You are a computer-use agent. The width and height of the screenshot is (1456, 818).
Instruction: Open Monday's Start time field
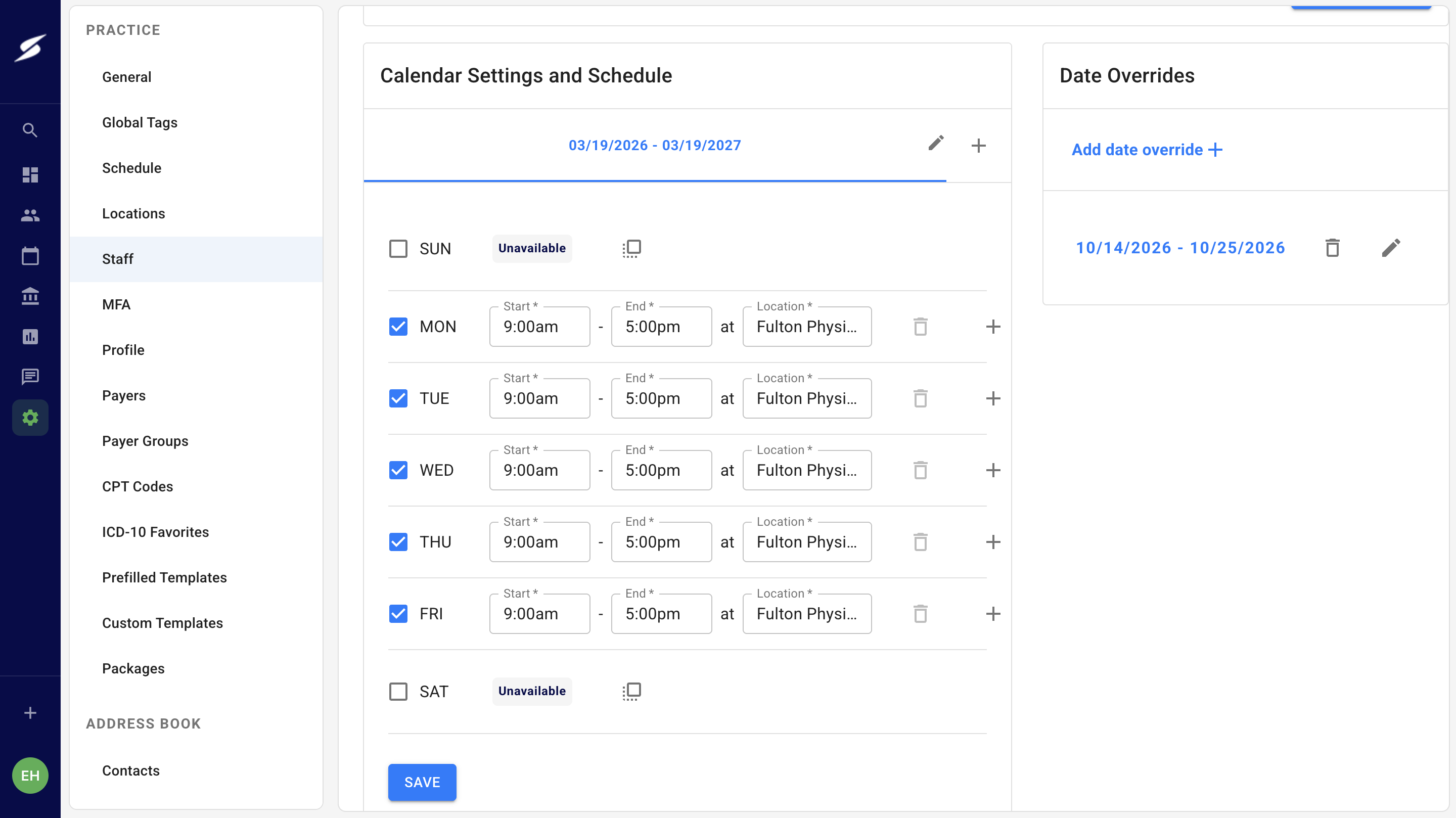[x=539, y=326]
